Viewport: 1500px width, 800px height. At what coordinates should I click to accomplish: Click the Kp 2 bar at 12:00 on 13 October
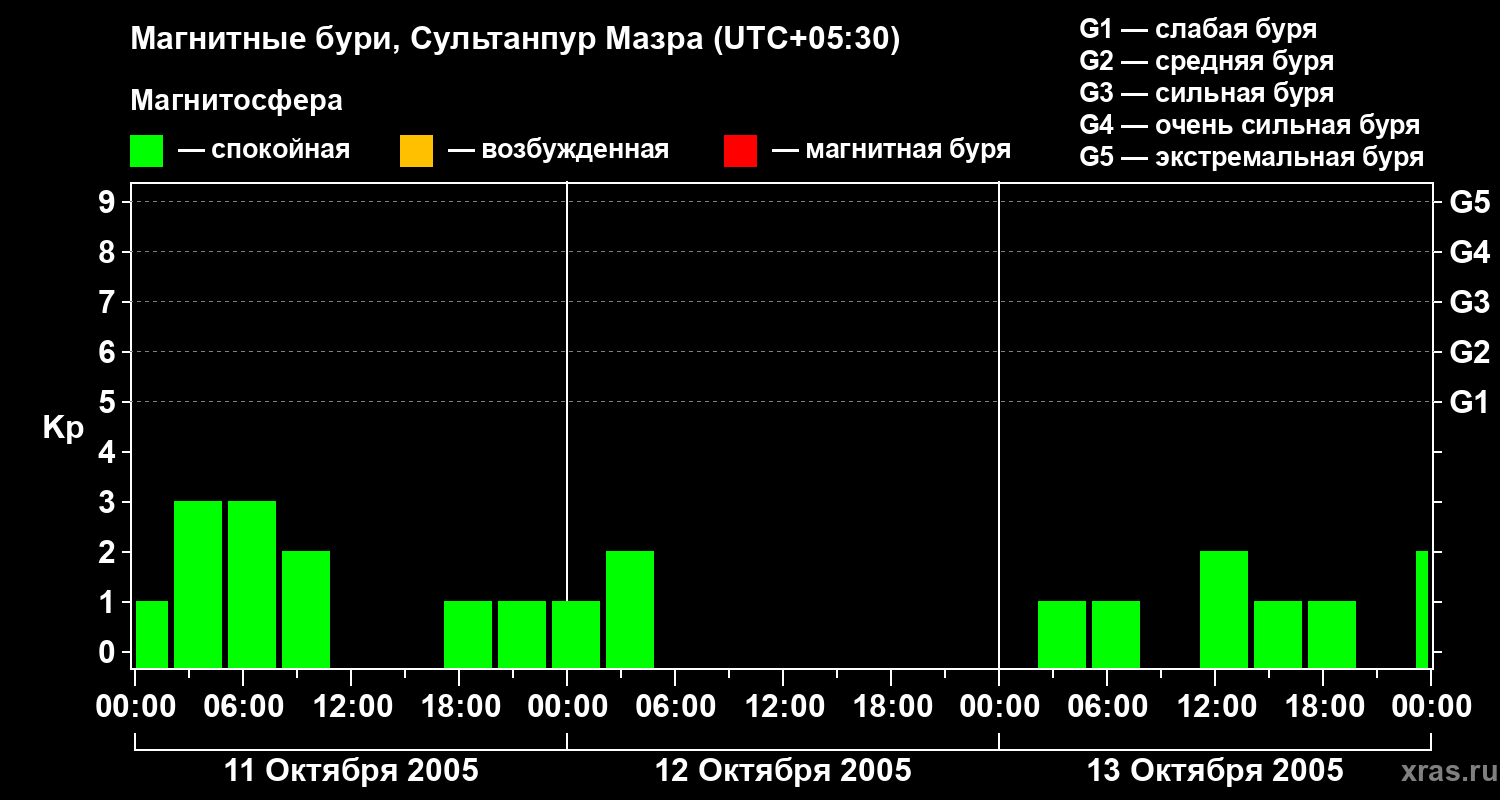point(1224,609)
